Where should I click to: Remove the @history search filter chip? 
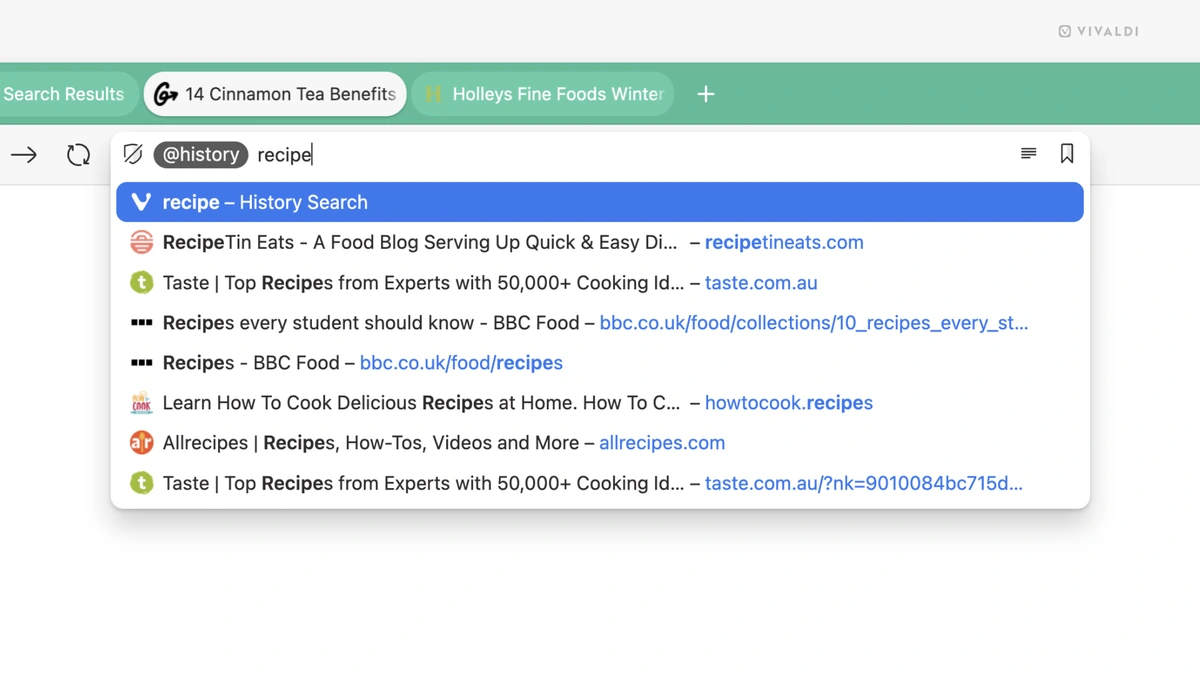[200, 154]
